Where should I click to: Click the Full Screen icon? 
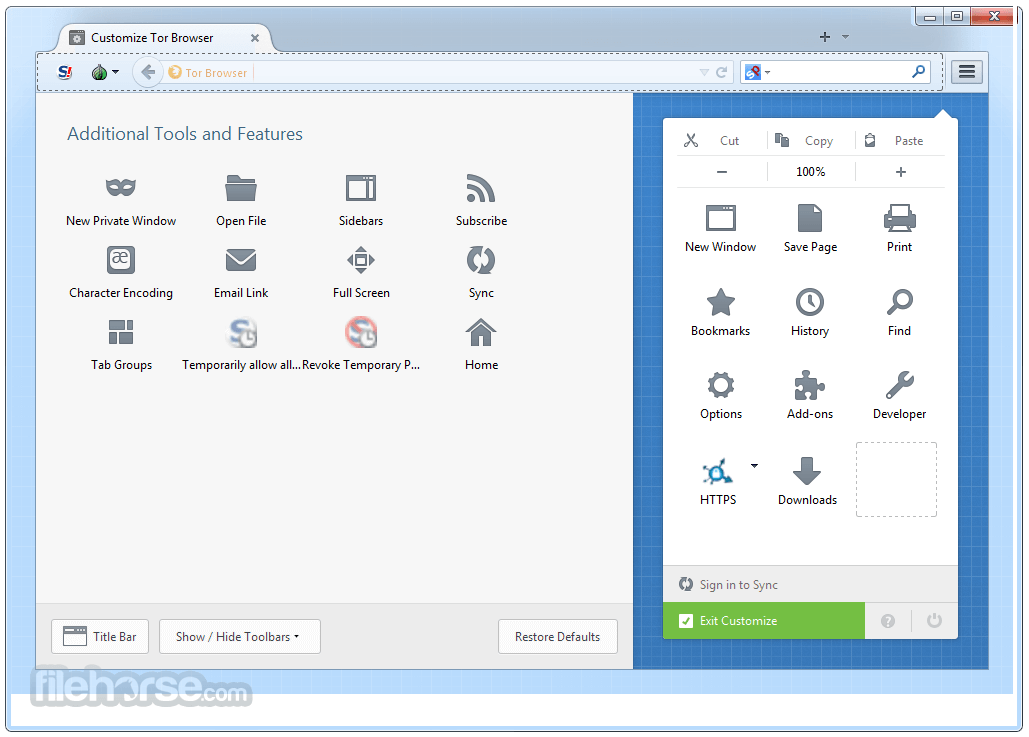[361, 260]
